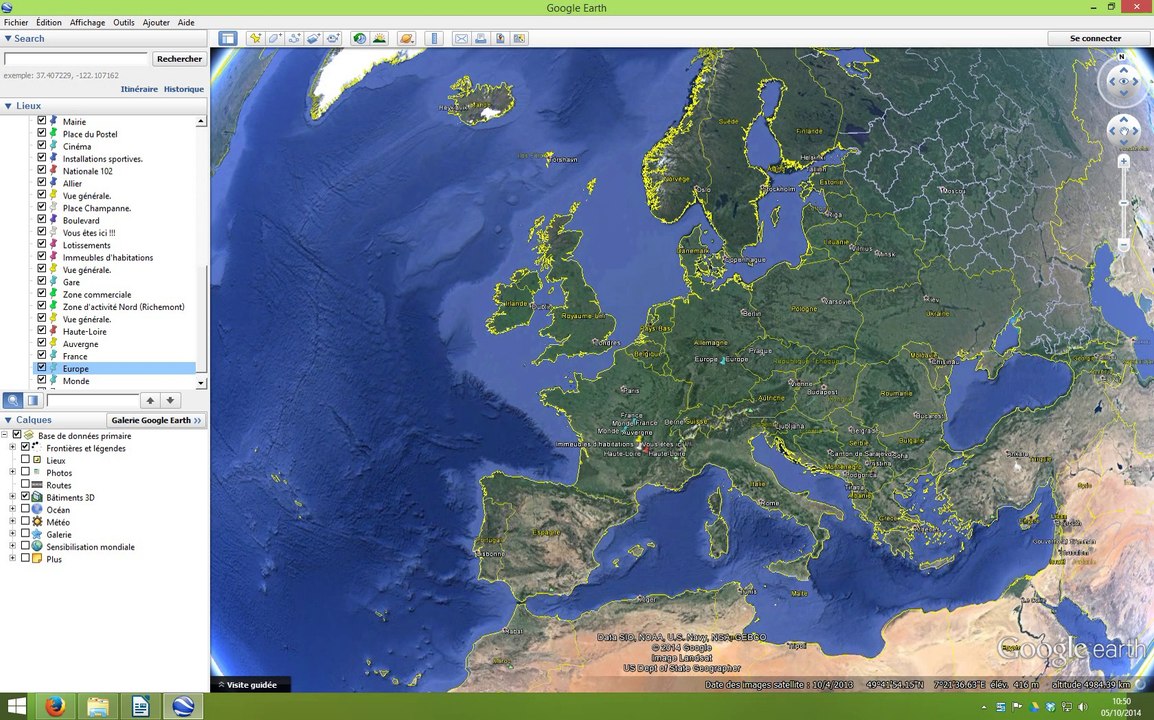This screenshot has width=1154, height=720.
Task: Open the Affichage menu
Action: click(x=88, y=22)
